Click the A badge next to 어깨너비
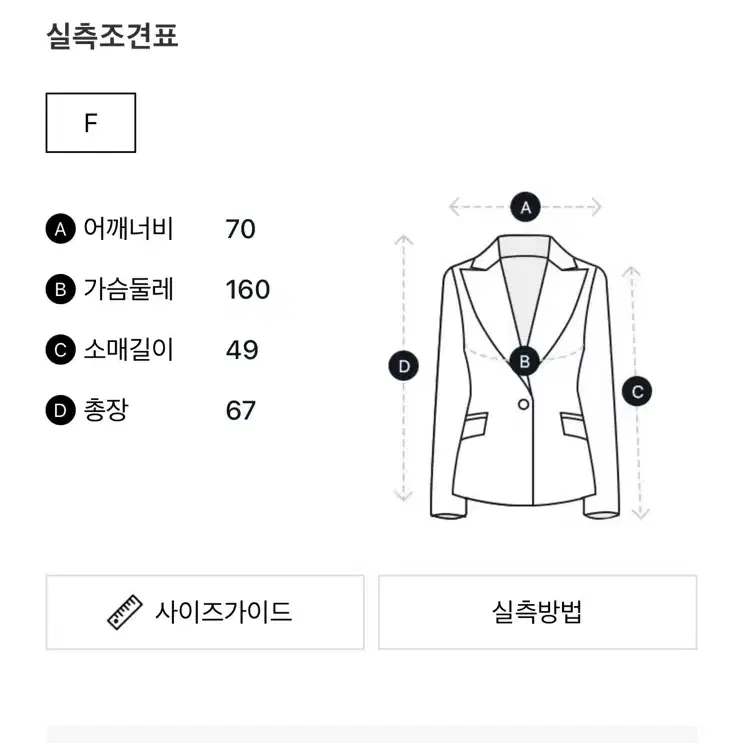This screenshot has height=743, width=743. pyautogui.click(x=60, y=229)
